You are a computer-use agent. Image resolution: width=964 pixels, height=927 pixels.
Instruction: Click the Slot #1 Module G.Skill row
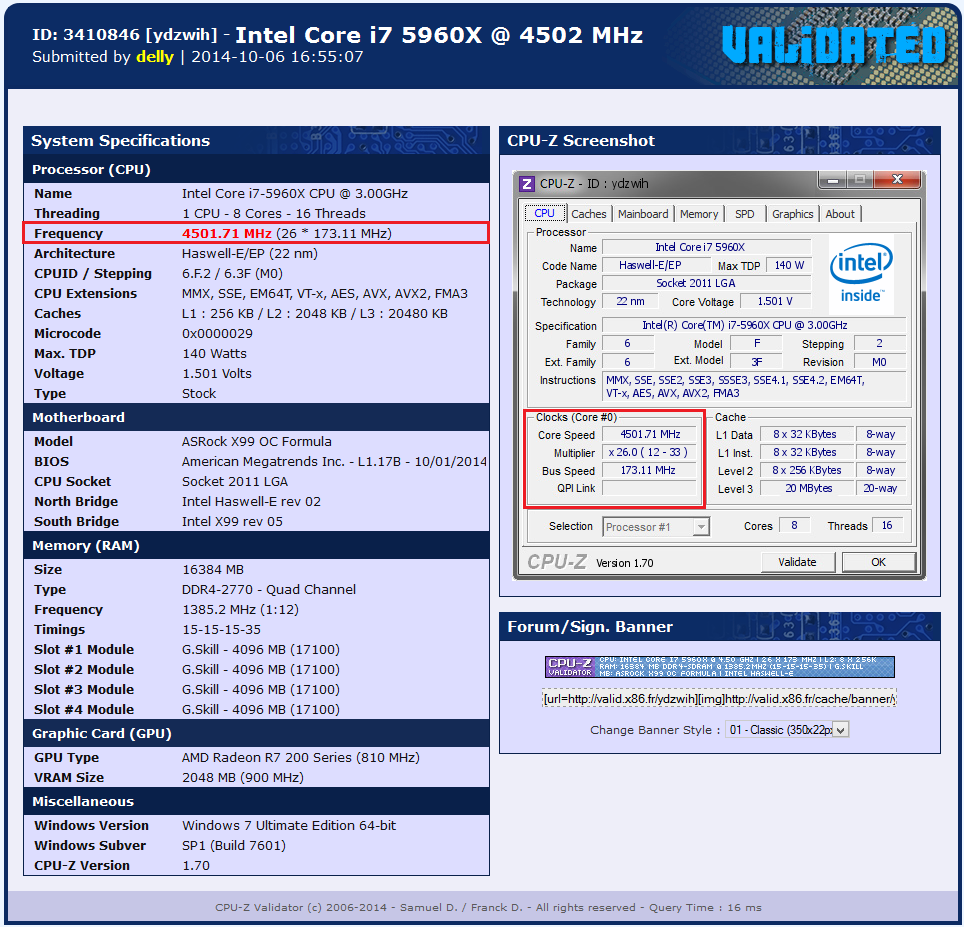coord(256,650)
